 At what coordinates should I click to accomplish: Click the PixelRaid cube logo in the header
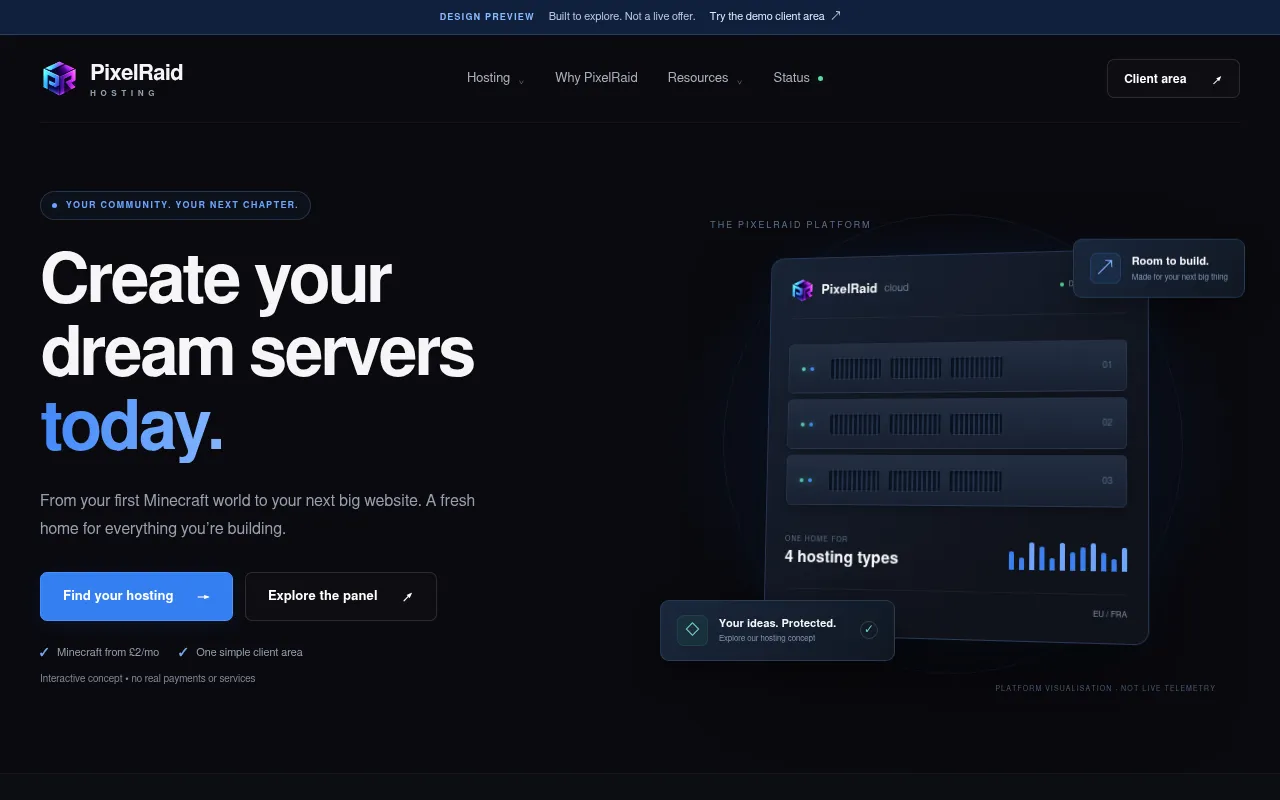(x=60, y=78)
